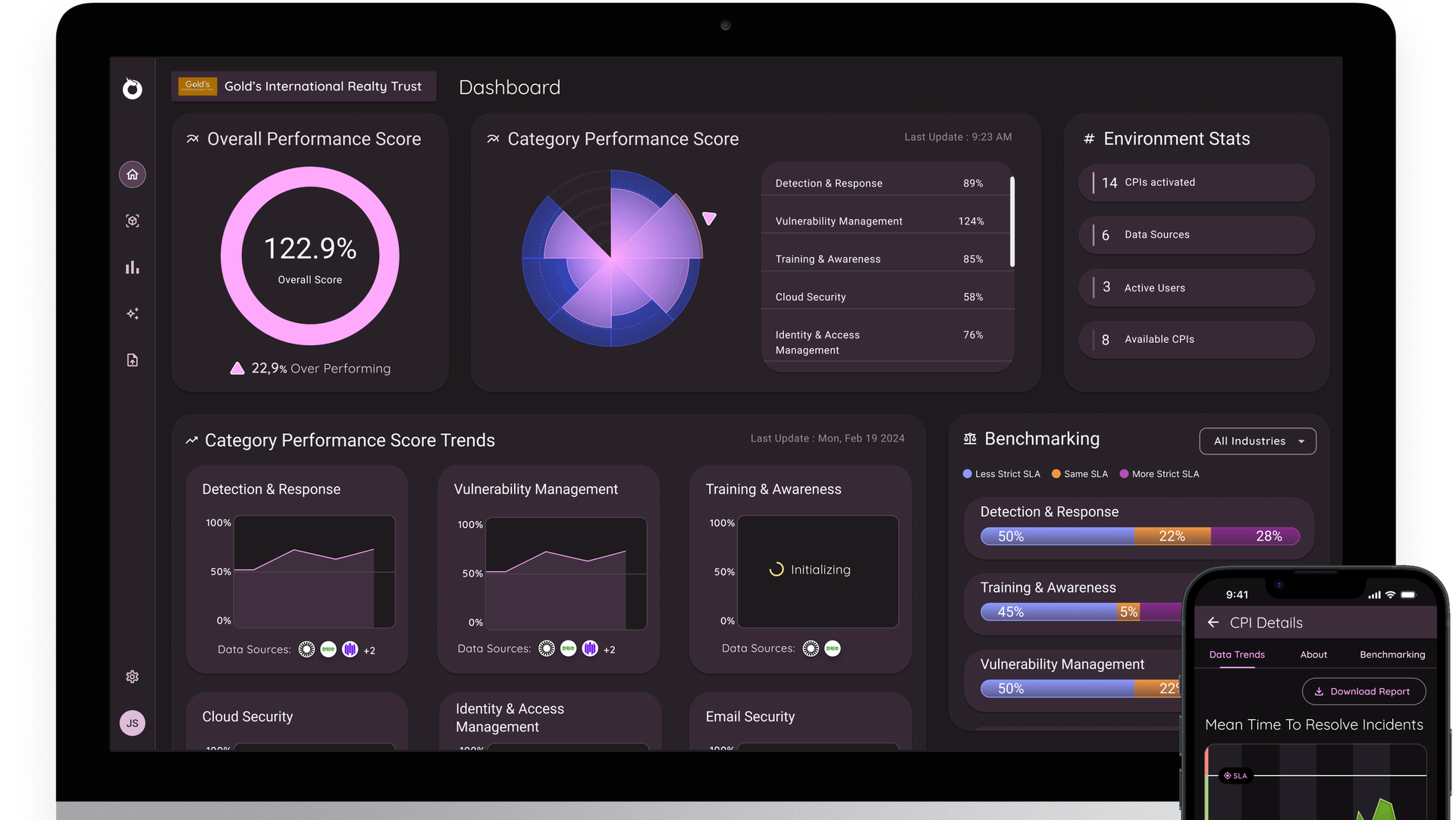
Task: Click the Last Update : 9:23 AM text
Action: pyautogui.click(x=958, y=137)
